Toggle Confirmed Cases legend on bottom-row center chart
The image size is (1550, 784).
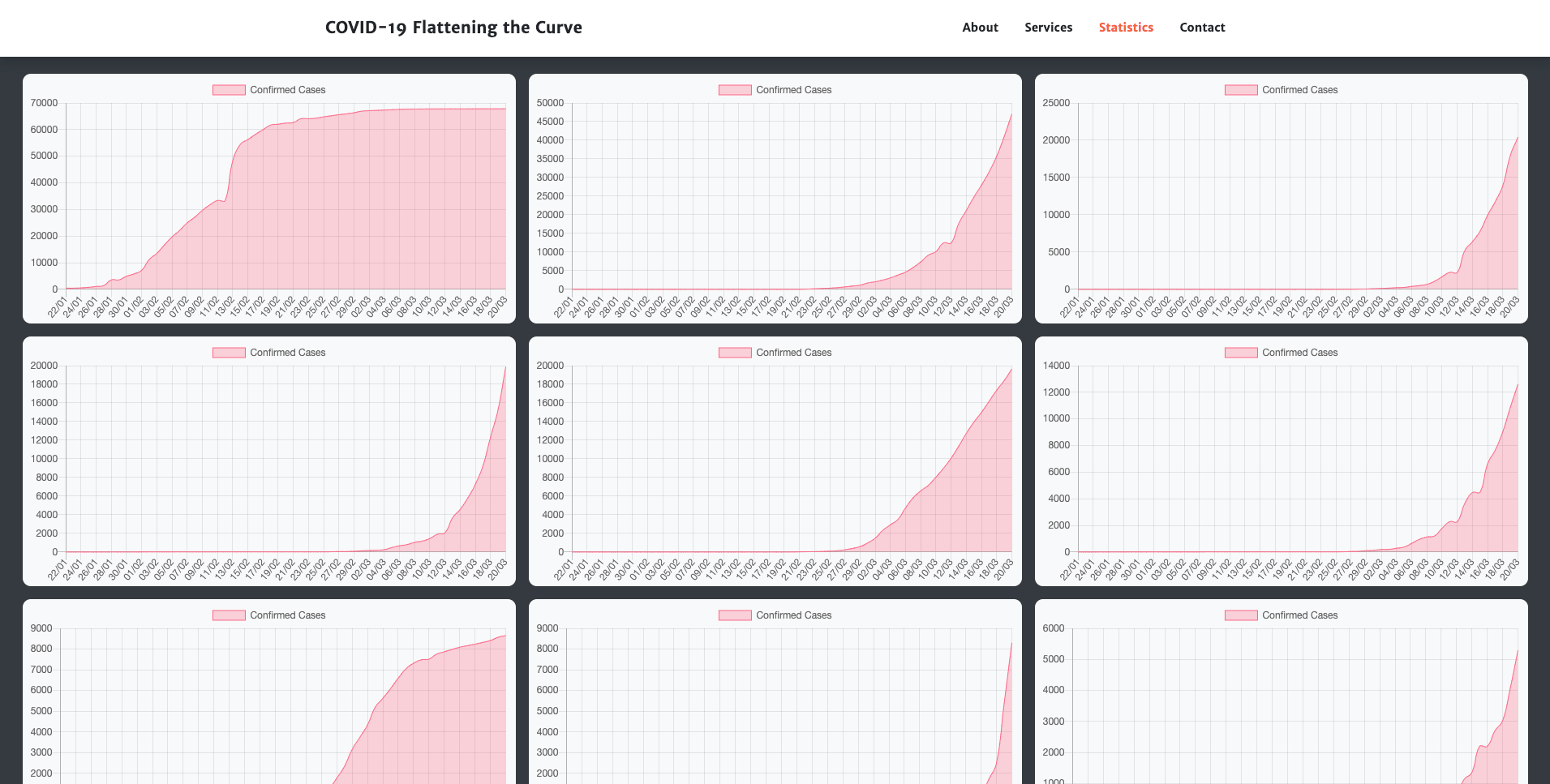point(775,615)
